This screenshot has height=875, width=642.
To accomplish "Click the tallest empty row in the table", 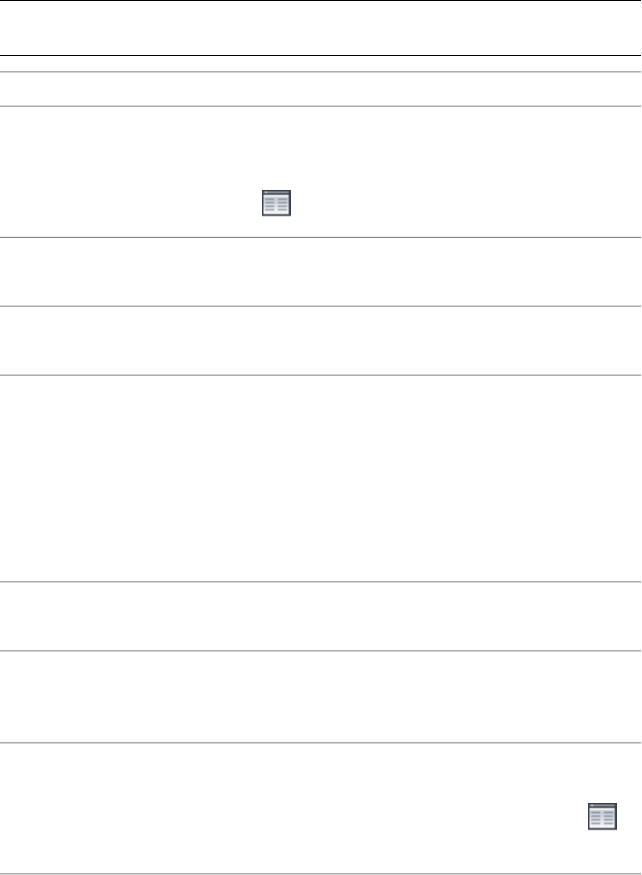I will click(x=321, y=478).
